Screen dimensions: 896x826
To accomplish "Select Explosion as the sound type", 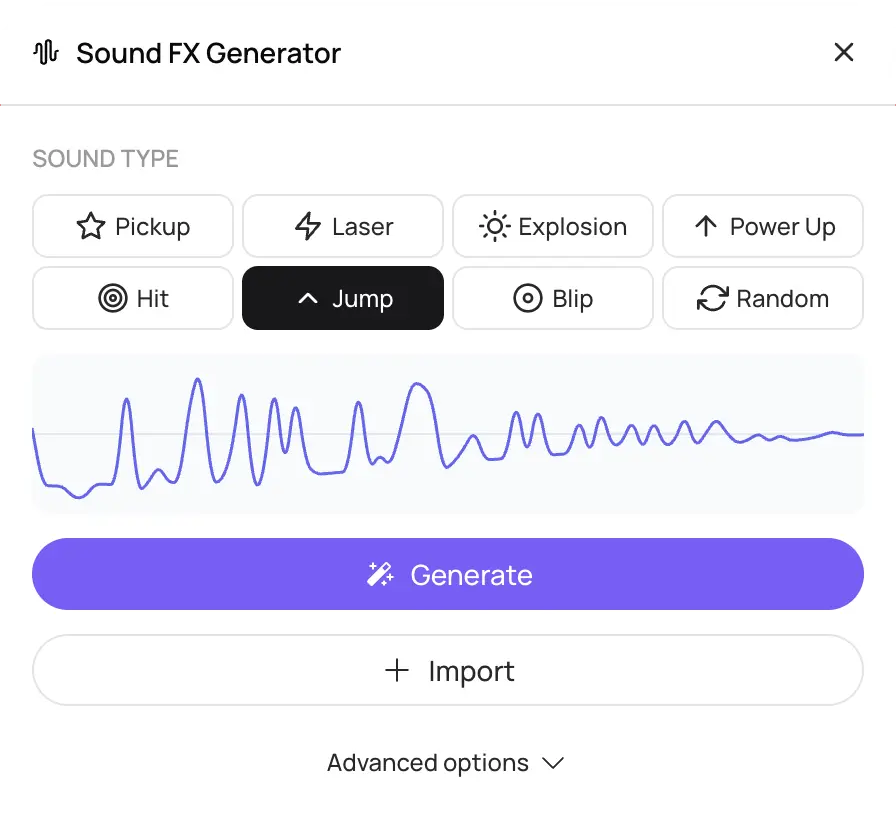I will [552, 226].
